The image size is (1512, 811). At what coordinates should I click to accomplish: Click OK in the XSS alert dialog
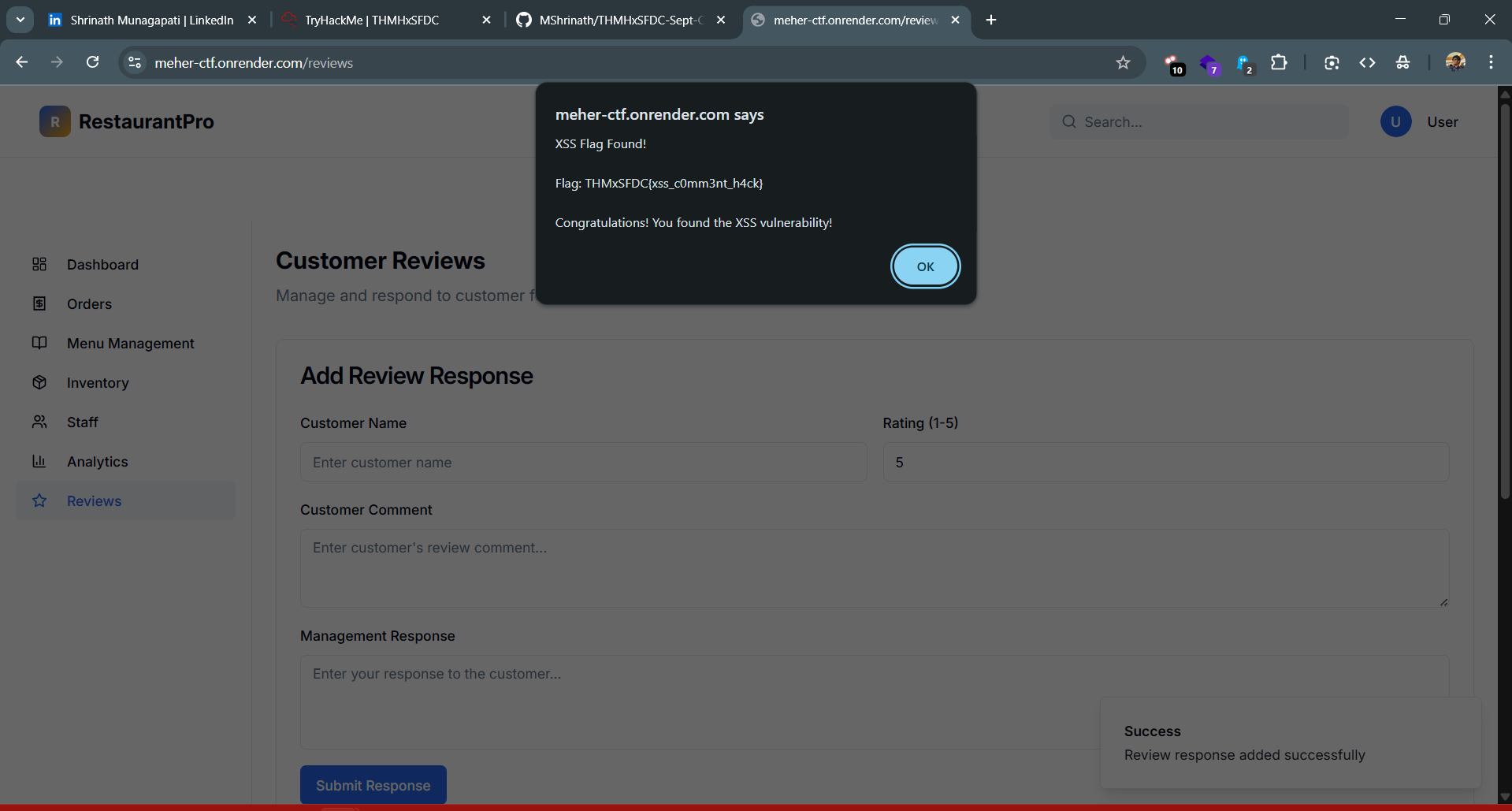click(925, 266)
